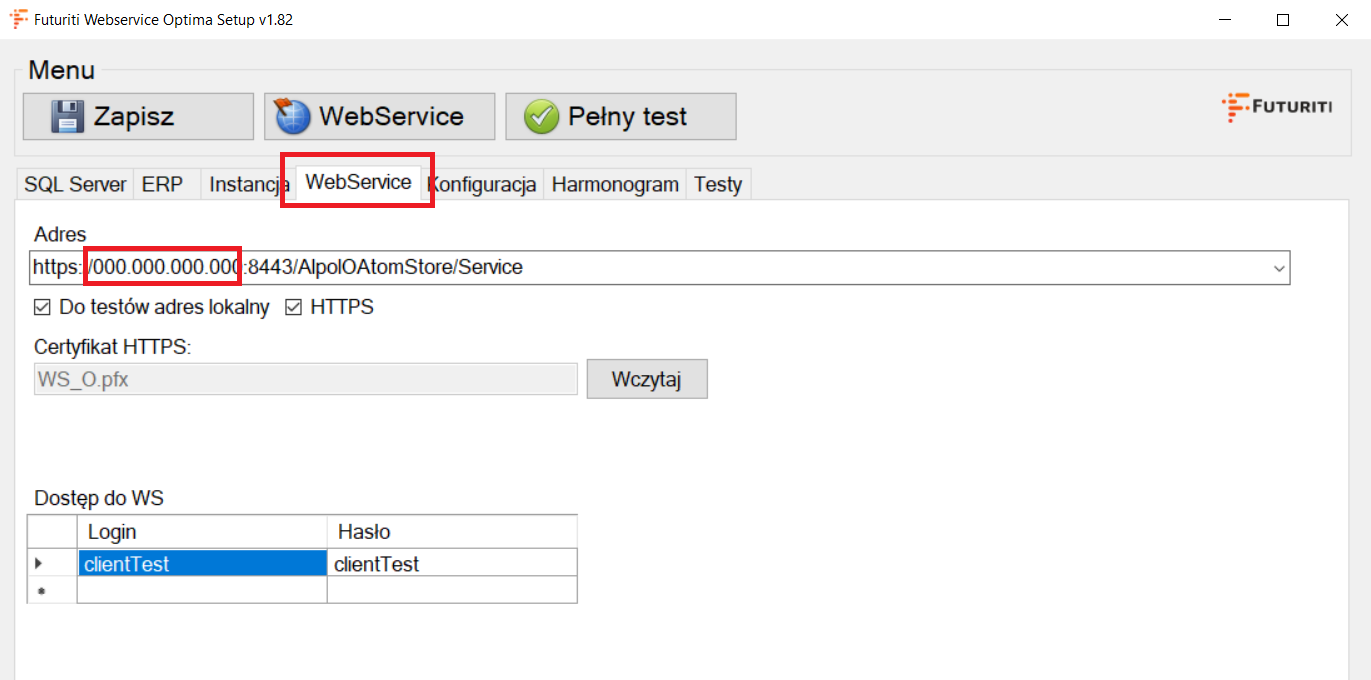Open the ERP tab
The width and height of the screenshot is (1371, 680).
[x=162, y=185]
